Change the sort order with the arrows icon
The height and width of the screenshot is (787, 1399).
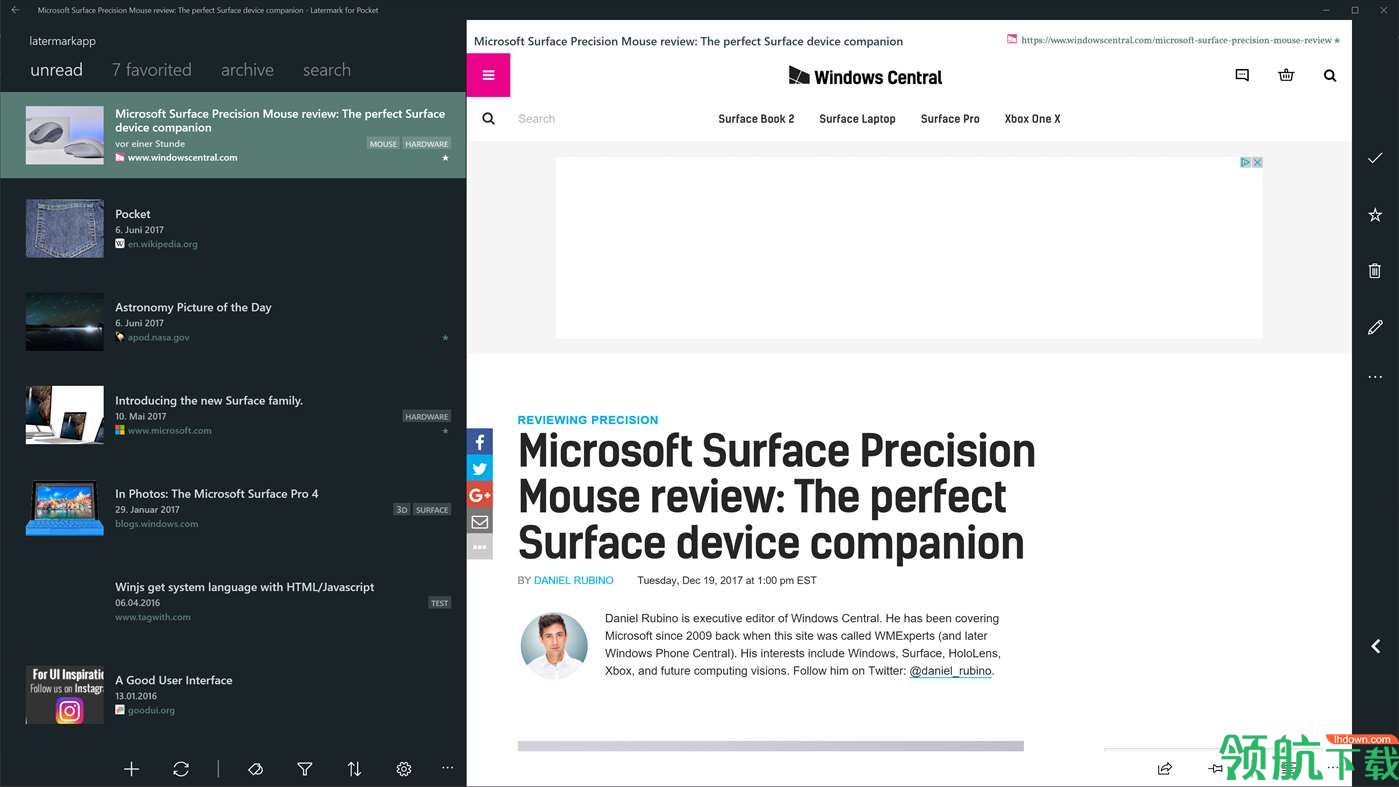(354, 769)
